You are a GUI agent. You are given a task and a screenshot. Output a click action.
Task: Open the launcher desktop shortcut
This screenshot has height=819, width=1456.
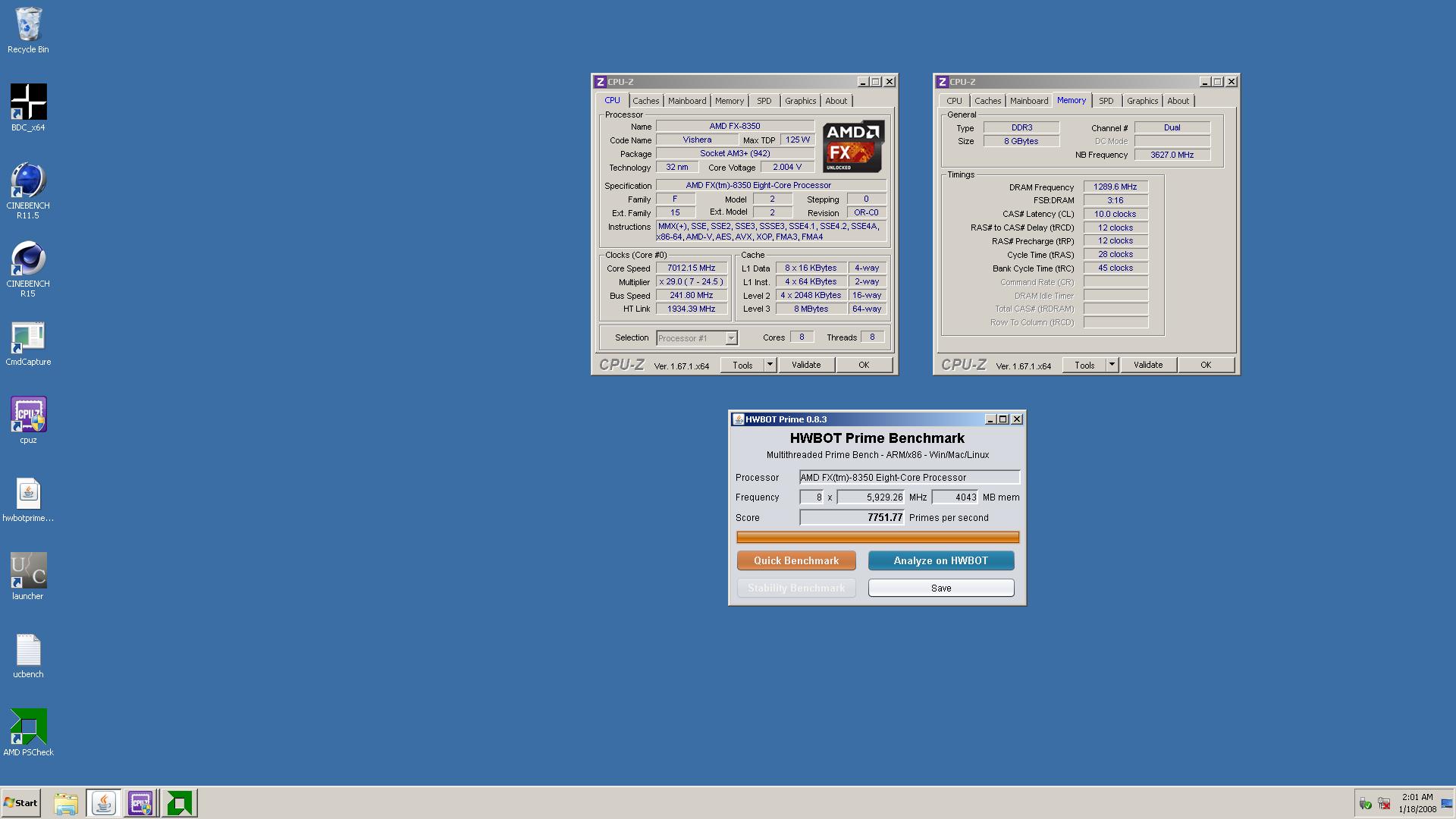[28, 576]
